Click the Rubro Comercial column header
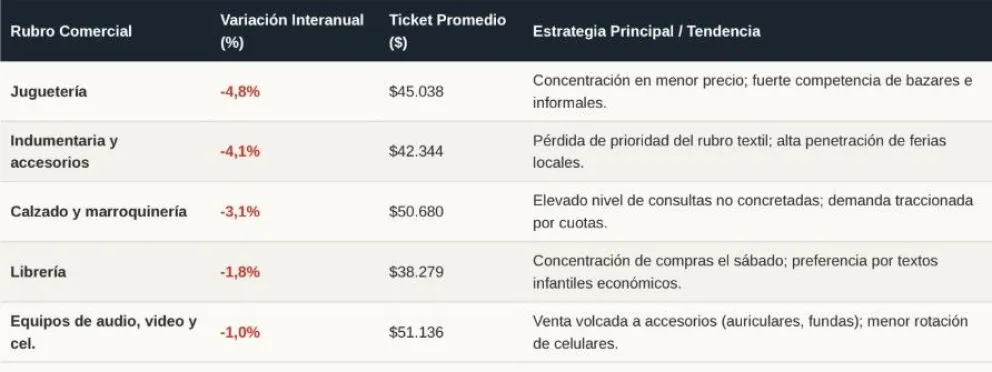Viewport: 992px width, 372px height. 71,31
